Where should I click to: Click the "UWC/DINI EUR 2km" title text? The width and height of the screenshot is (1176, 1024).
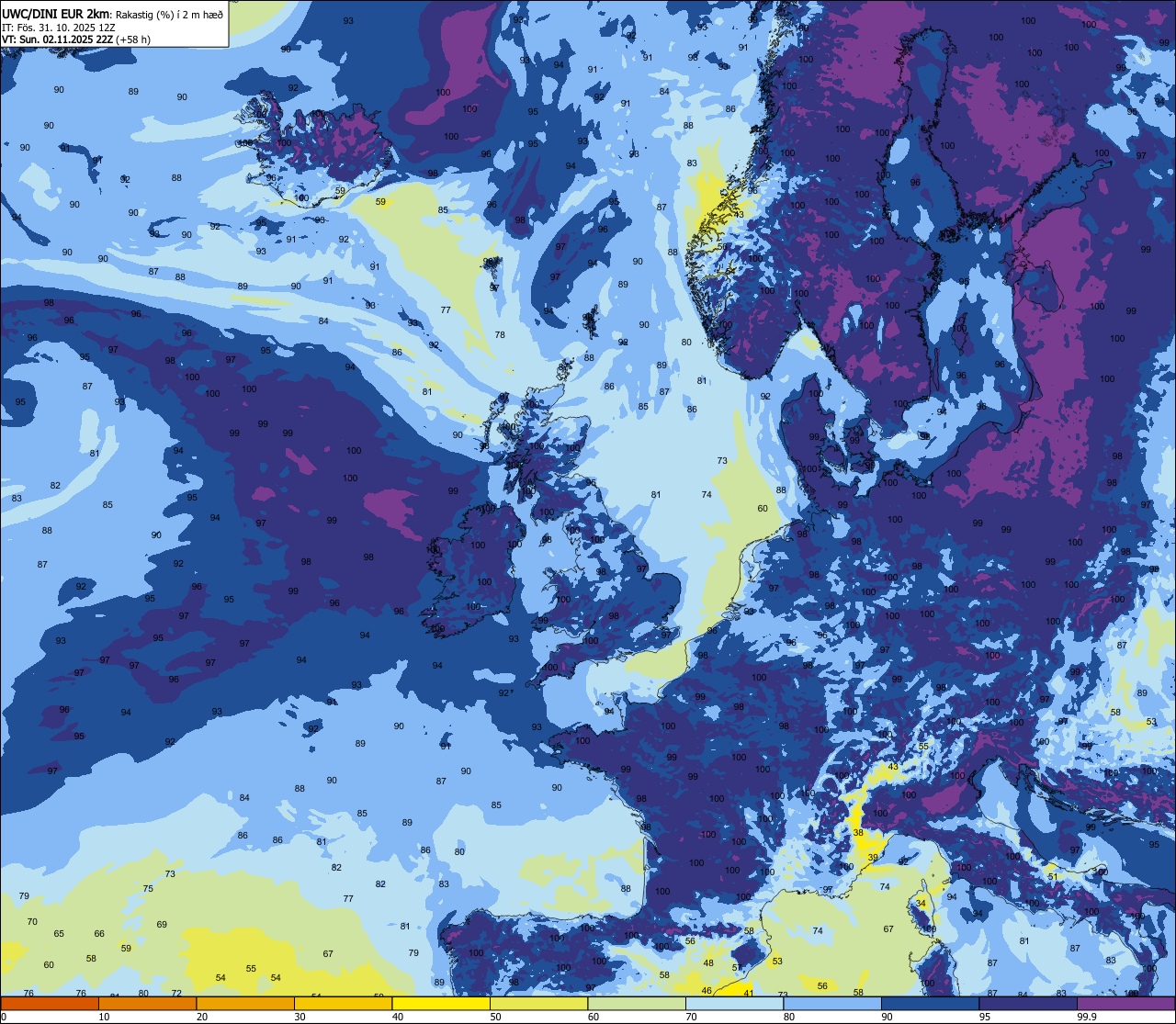(56, 14)
